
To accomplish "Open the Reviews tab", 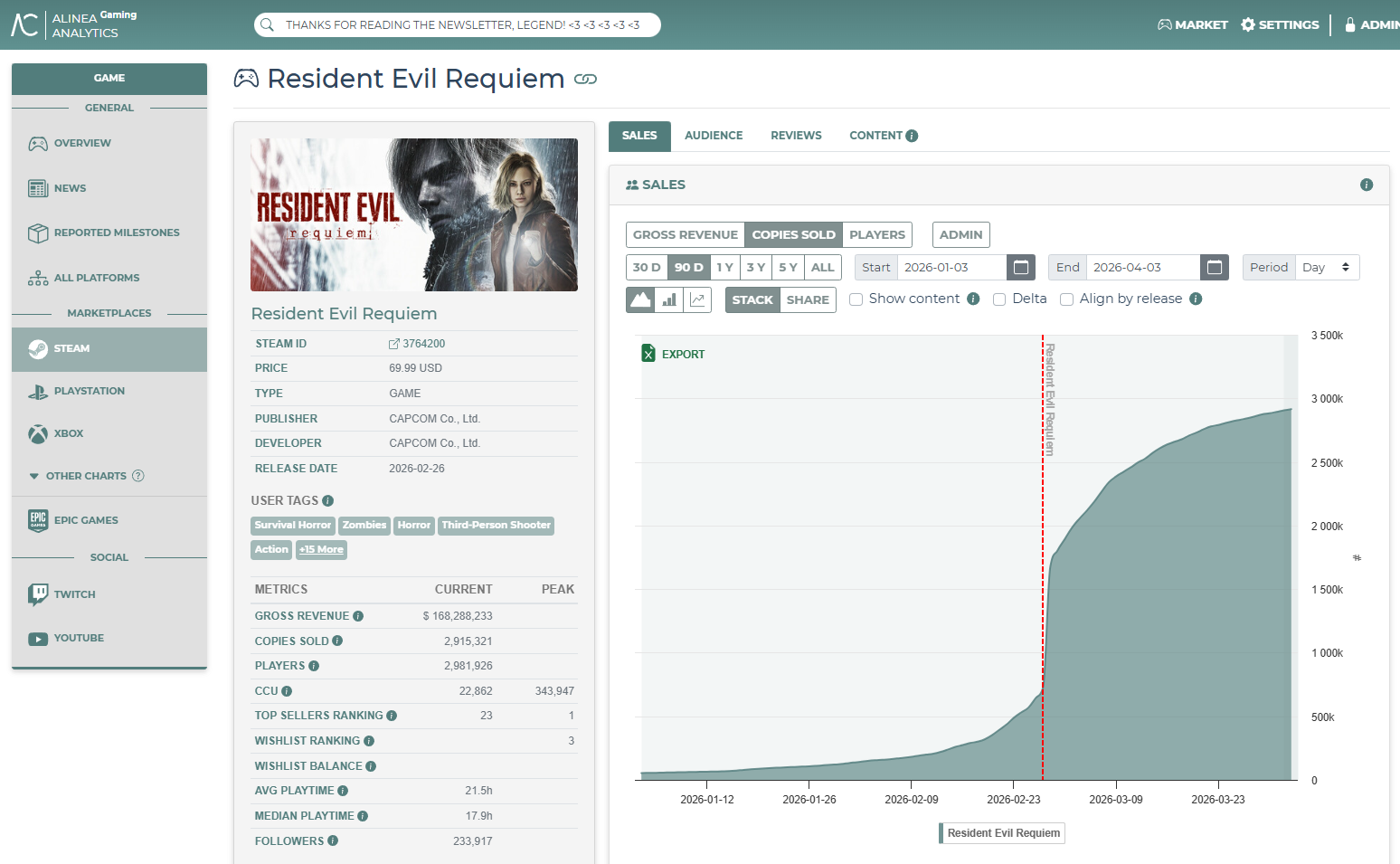I will tap(796, 136).
